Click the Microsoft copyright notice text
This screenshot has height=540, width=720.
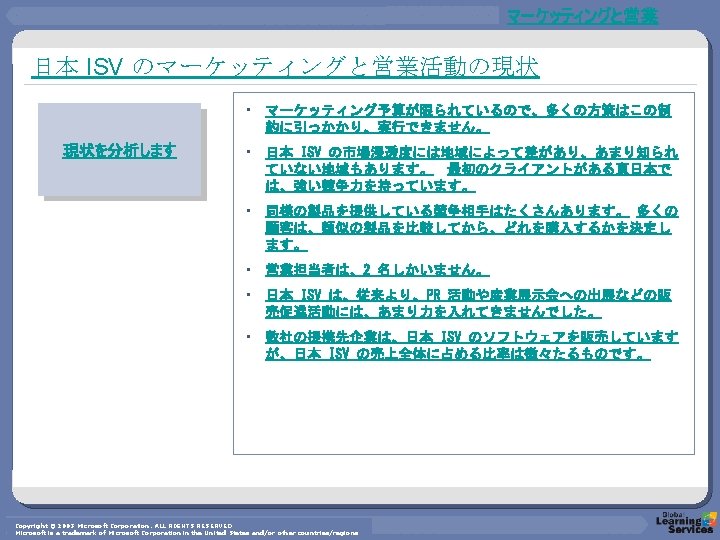tap(186, 529)
